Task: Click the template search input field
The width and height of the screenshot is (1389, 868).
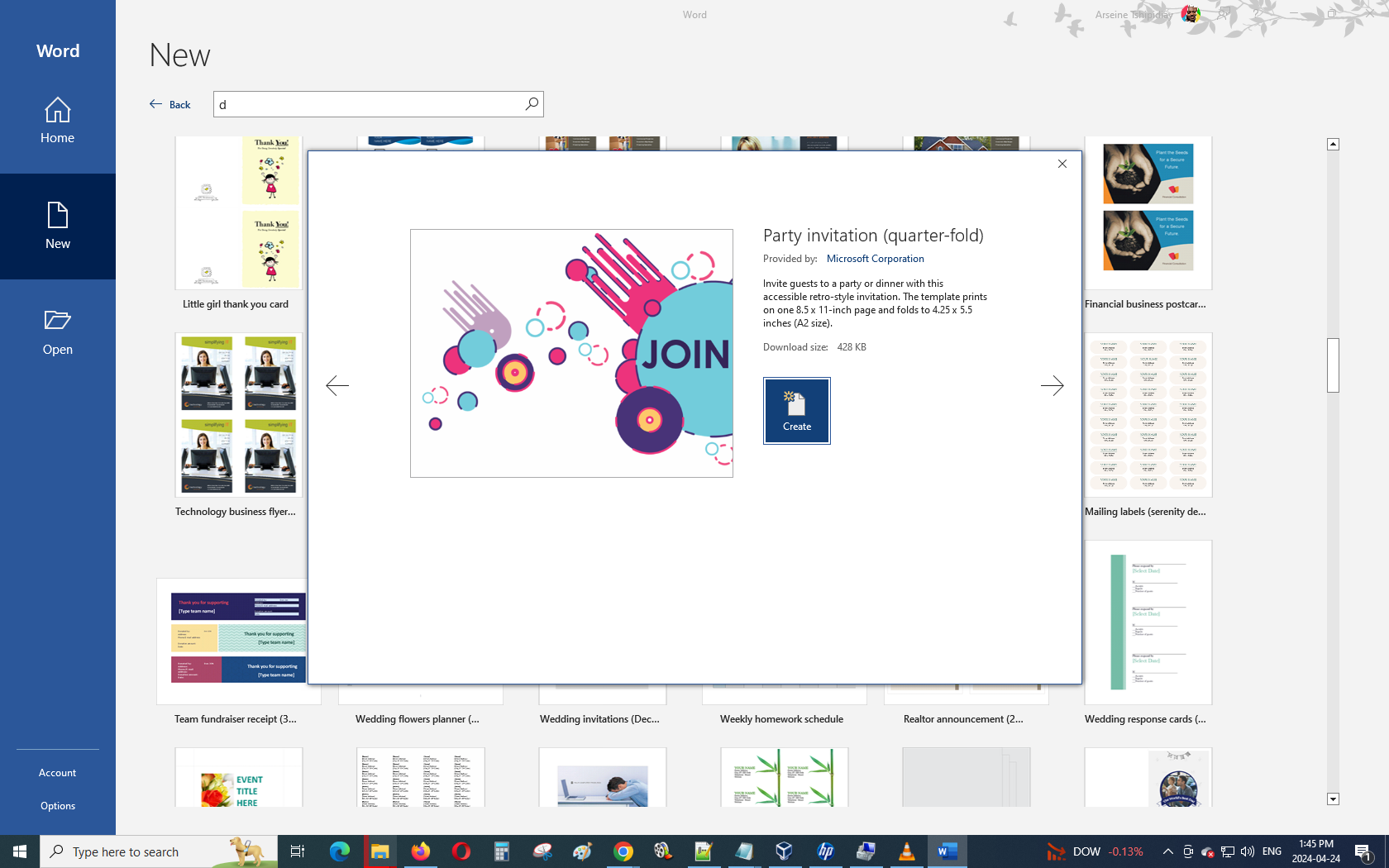Action: [368, 104]
